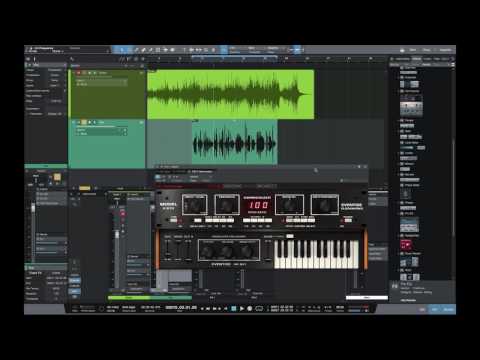Click leftmost large knob in plugin top row
The width and height of the screenshot is (480, 360).
[195, 205]
